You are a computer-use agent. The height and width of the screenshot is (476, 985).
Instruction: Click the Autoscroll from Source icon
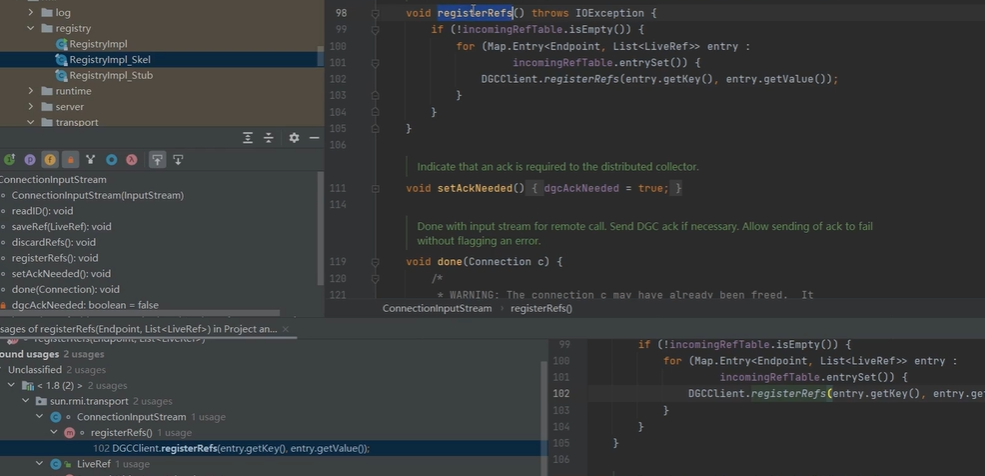(x=178, y=160)
